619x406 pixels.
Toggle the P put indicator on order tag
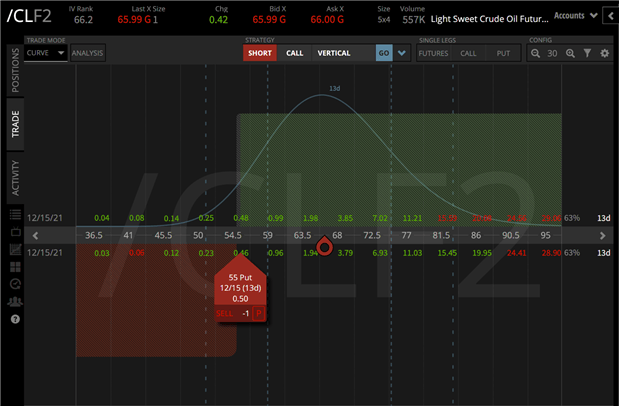tap(259, 314)
